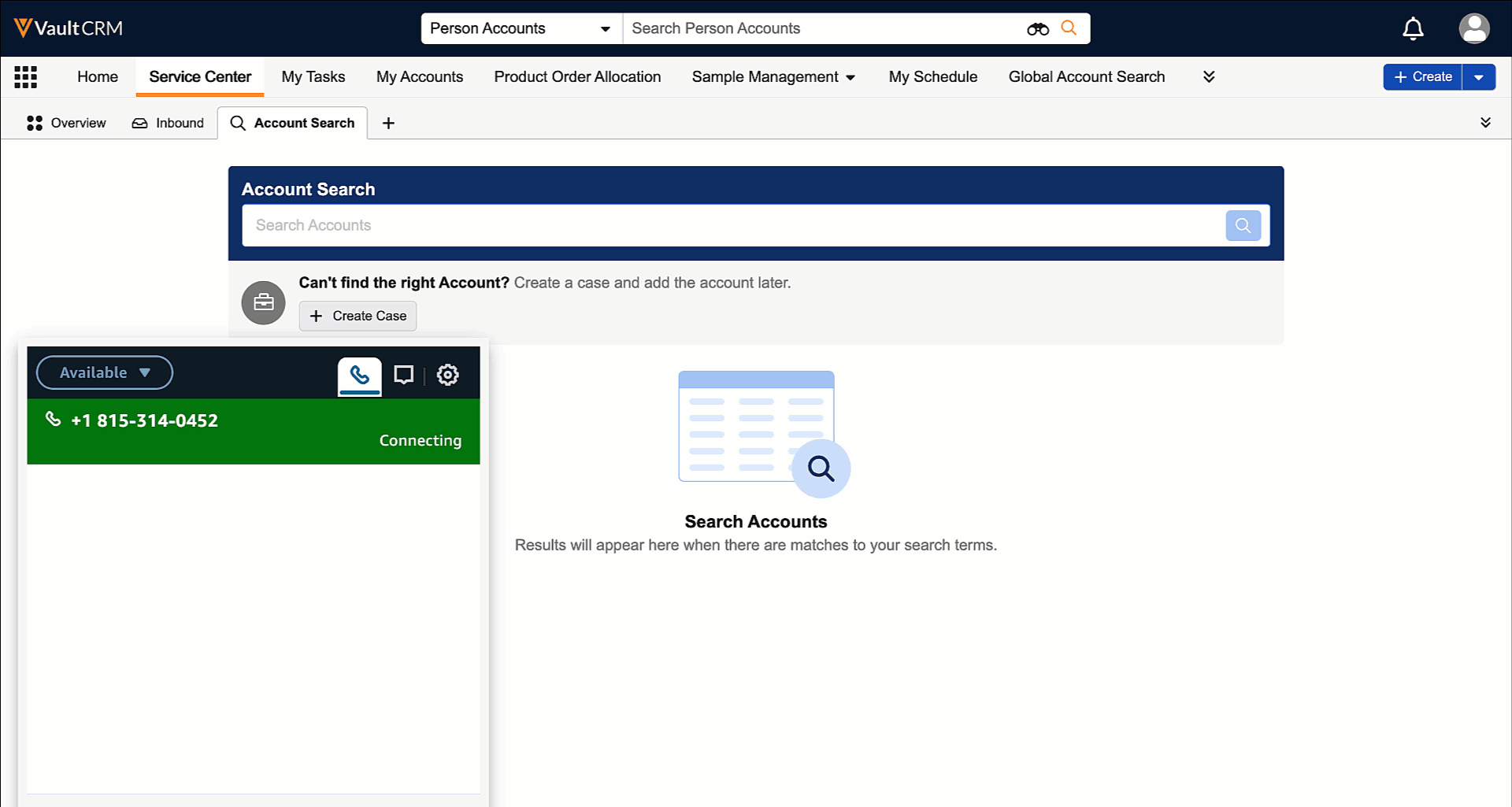The height and width of the screenshot is (807, 1512).
Task: Add a new subtab with plus icon
Action: pyautogui.click(x=388, y=123)
